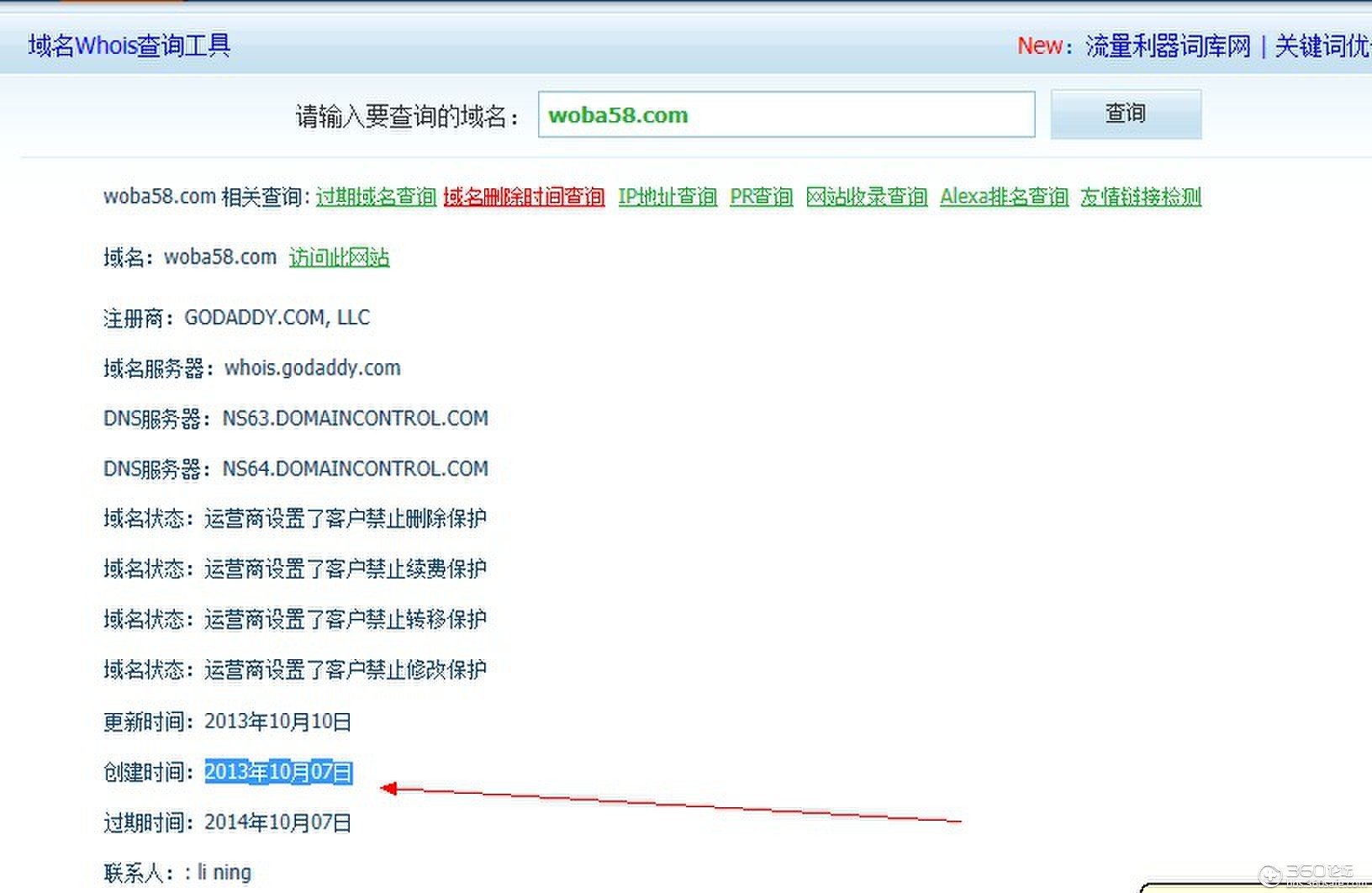This screenshot has width=1372, height=893.
Task: Click the highlighted creation date 2013年10月07日
Action: coord(278,771)
